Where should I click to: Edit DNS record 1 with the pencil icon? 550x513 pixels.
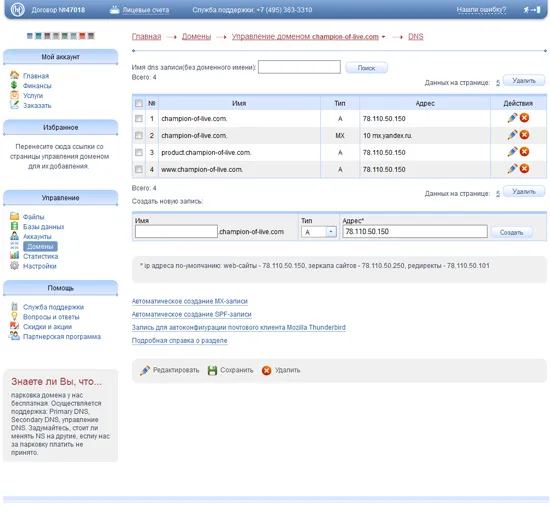click(512, 118)
